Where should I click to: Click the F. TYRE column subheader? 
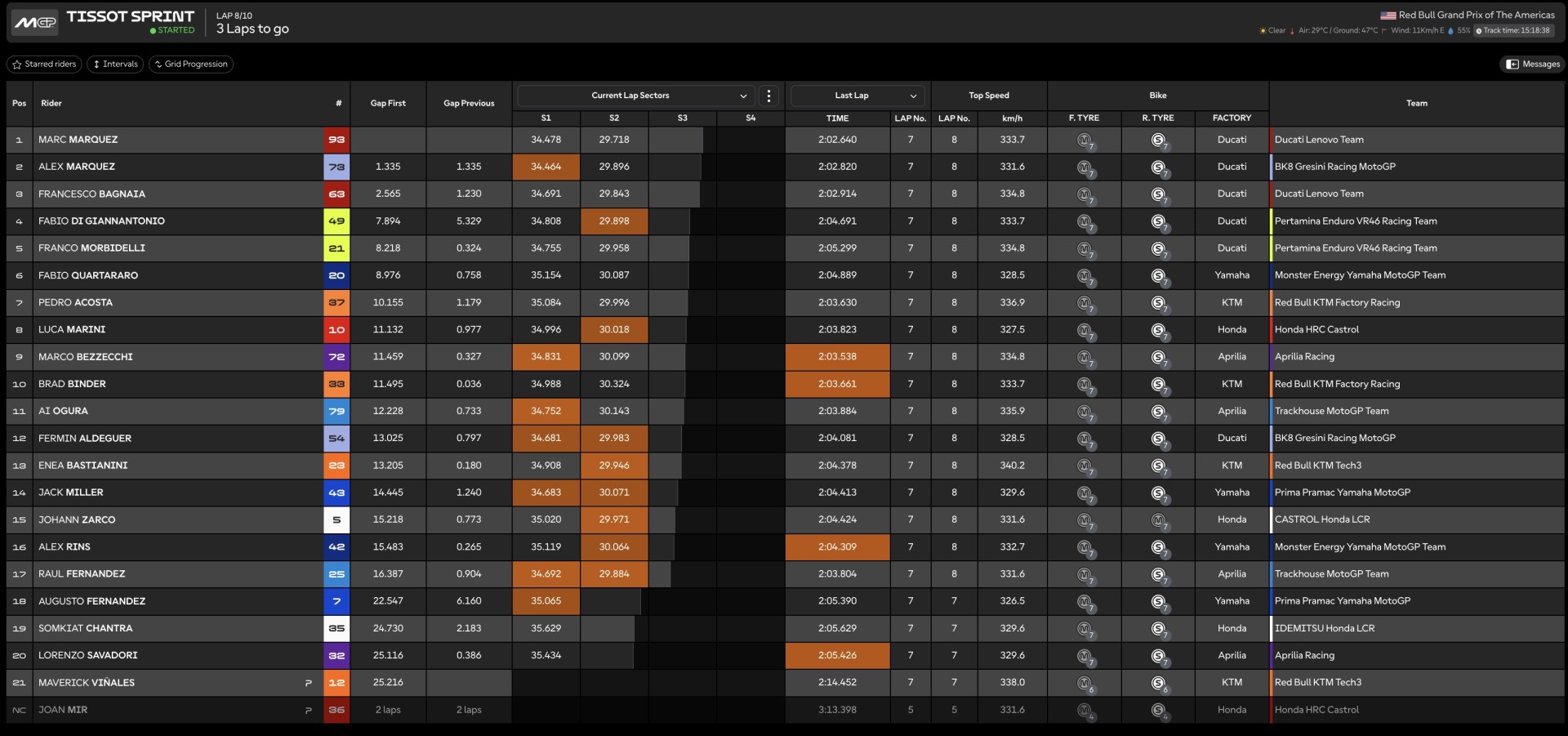pyautogui.click(x=1084, y=118)
